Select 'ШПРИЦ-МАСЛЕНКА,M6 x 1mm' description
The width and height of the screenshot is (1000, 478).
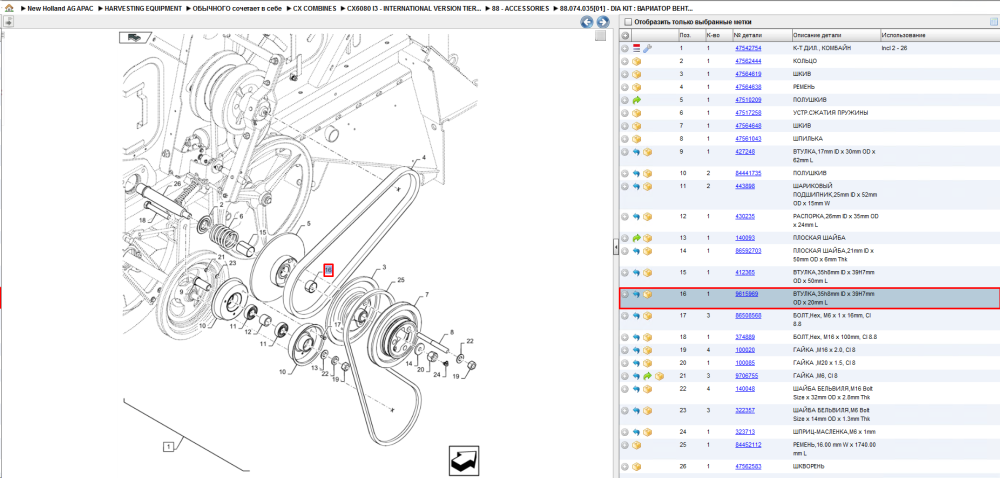(832, 431)
